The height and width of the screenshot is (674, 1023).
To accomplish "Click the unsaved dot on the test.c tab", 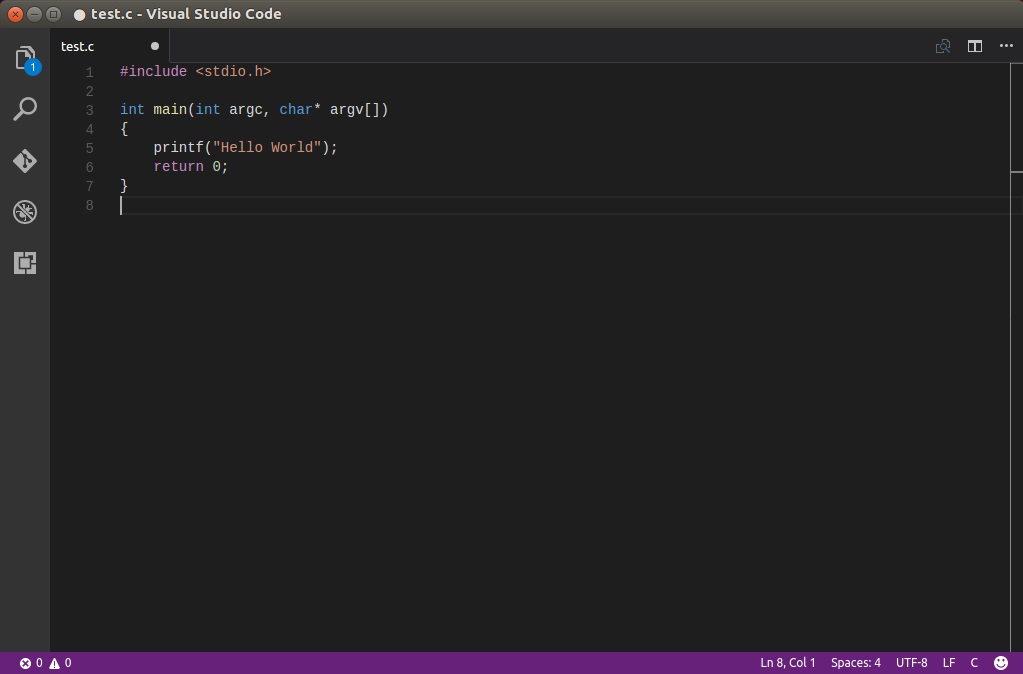I will tap(155, 46).
